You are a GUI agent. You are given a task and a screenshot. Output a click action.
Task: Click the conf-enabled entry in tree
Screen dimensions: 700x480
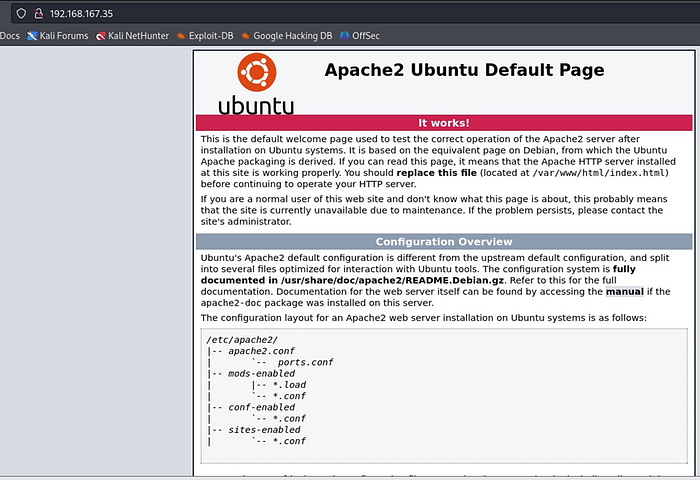click(261, 407)
